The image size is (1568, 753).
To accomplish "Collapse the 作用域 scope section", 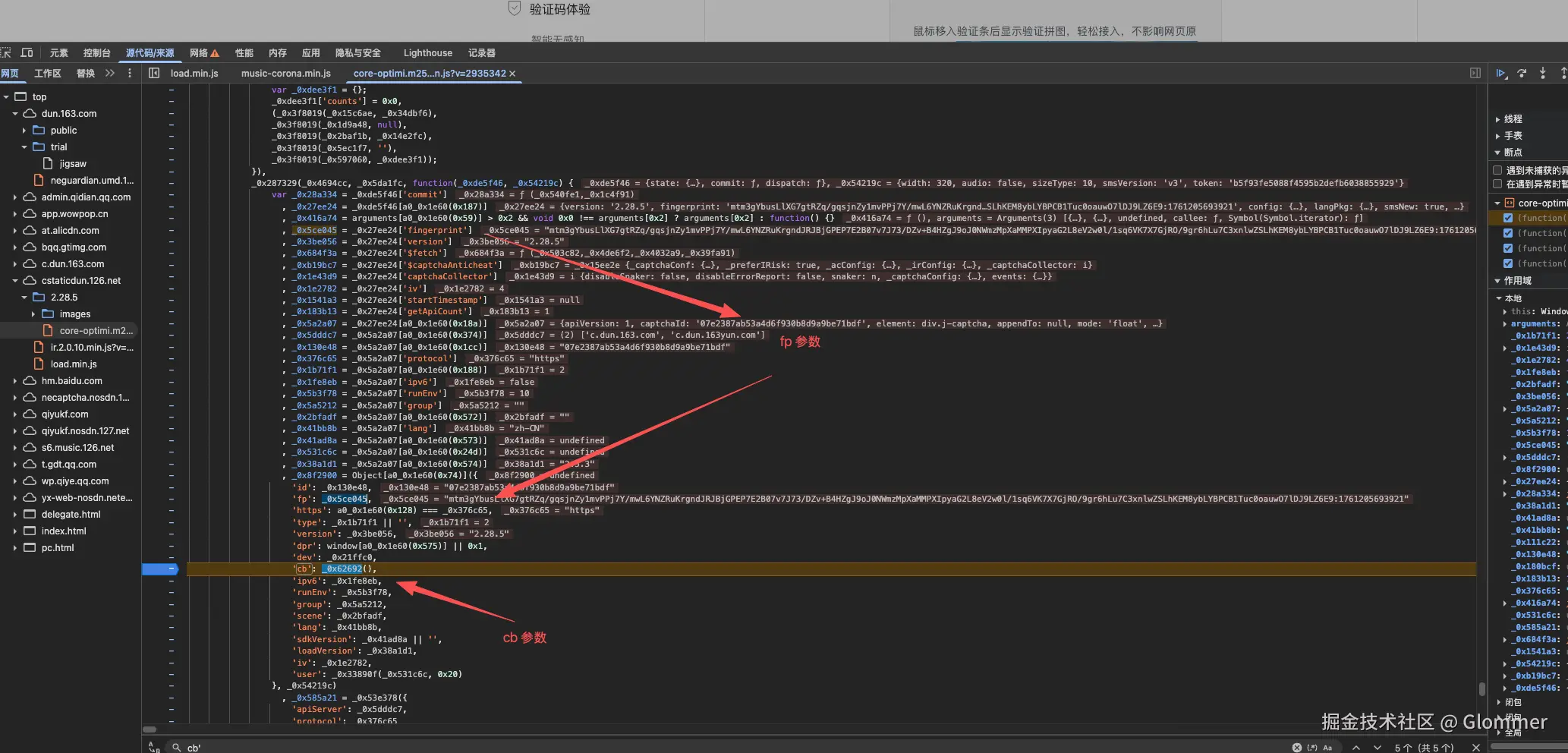I will coord(1497,281).
